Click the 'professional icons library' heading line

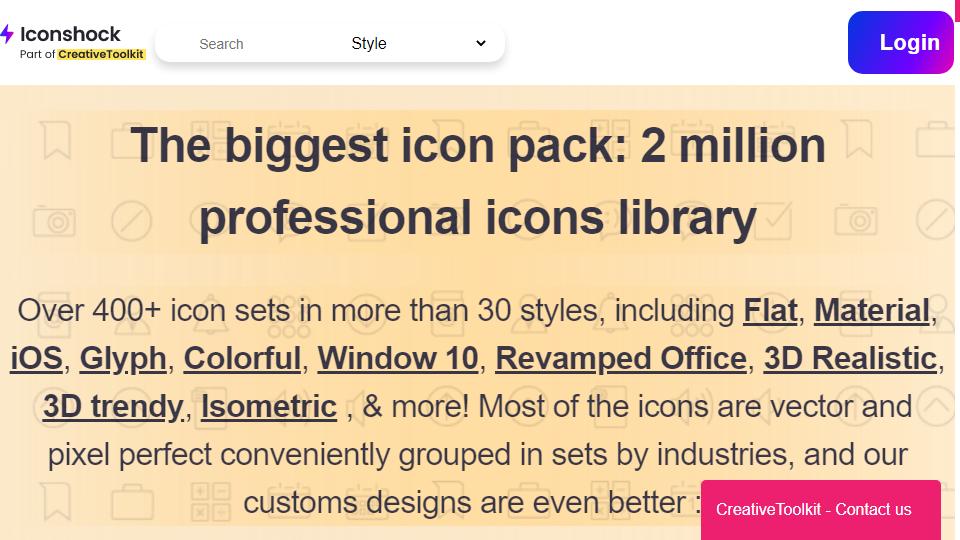(x=478, y=218)
